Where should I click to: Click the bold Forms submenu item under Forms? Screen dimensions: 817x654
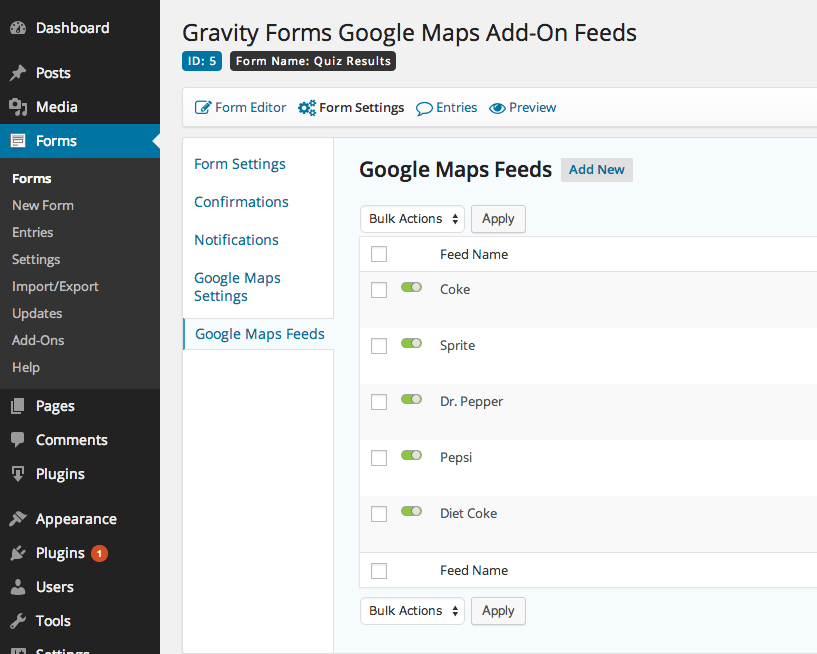[x=32, y=179]
